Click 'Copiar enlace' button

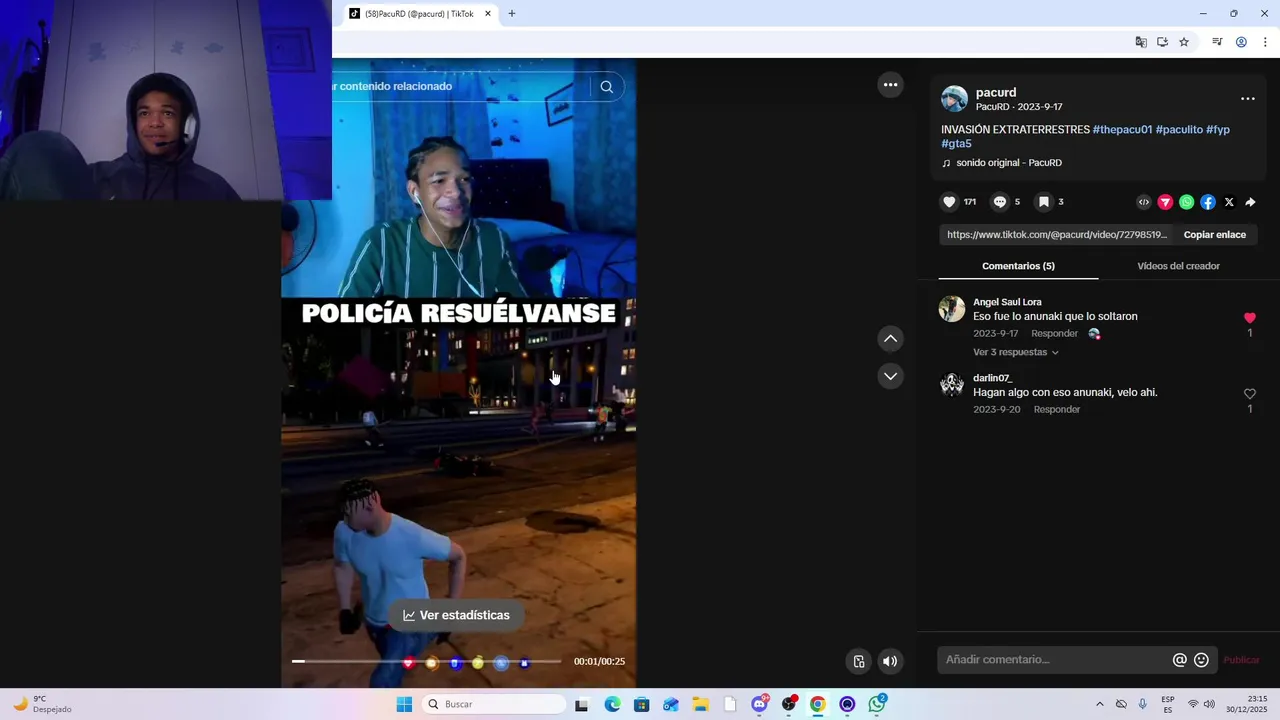pyautogui.click(x=1215, y=235)
